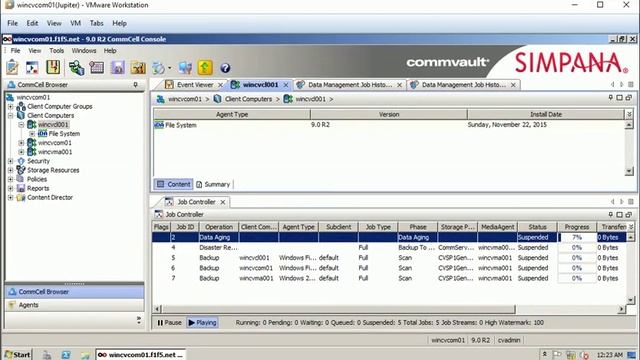Viewport: 640px width, 360px height.
Task: Click the green computers with shield toolbar icon
Action: coord(76,67)
